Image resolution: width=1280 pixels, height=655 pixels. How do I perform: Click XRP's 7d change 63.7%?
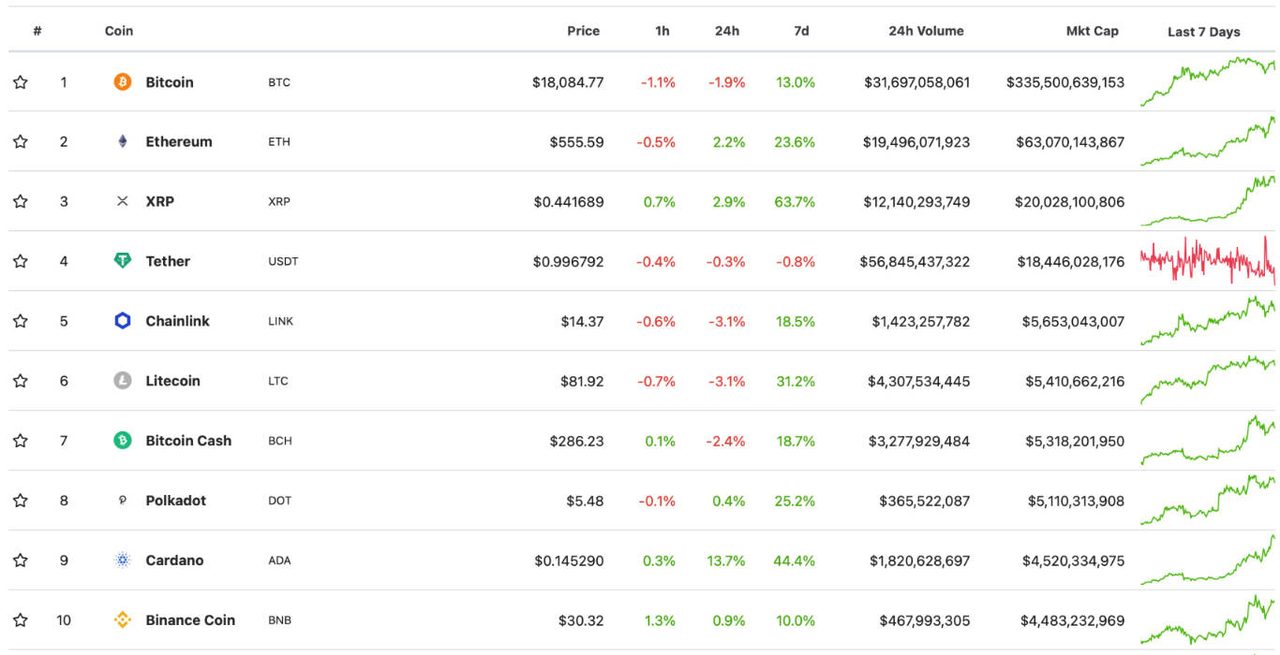795,202
